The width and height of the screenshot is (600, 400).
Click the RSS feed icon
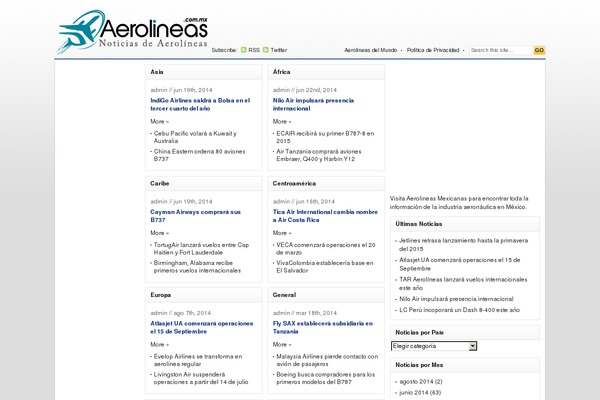click(x=244, y=50)
